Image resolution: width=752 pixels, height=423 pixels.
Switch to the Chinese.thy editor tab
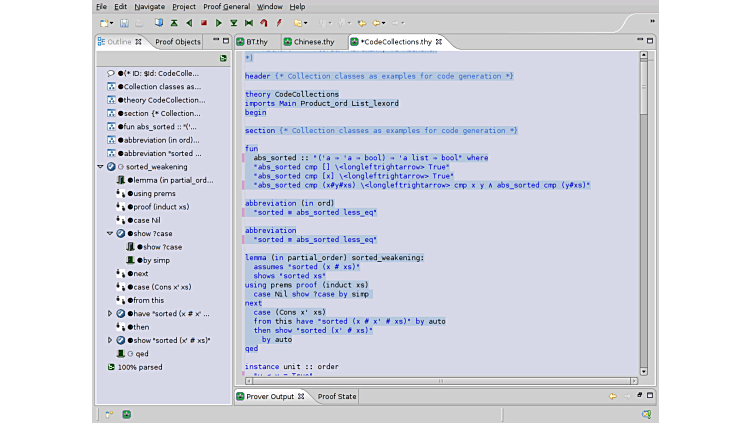pos(314,42)
